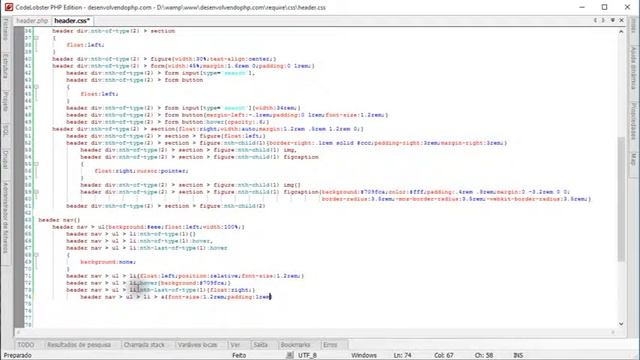
Task: Open the Ajuda dinâmica side tab
Action: click(633, 68)
